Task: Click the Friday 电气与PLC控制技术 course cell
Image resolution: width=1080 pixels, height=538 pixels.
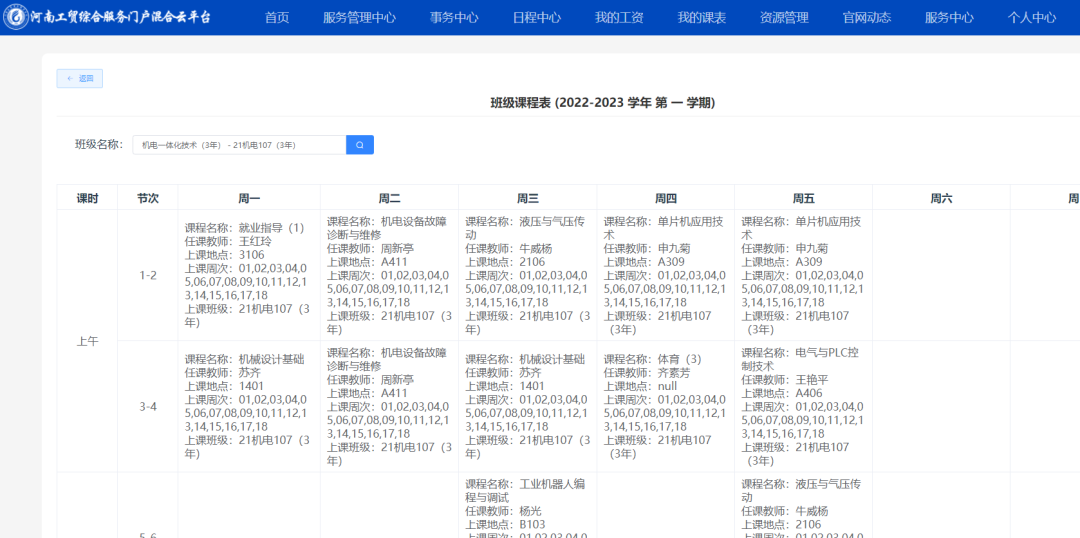Action: 803,406
